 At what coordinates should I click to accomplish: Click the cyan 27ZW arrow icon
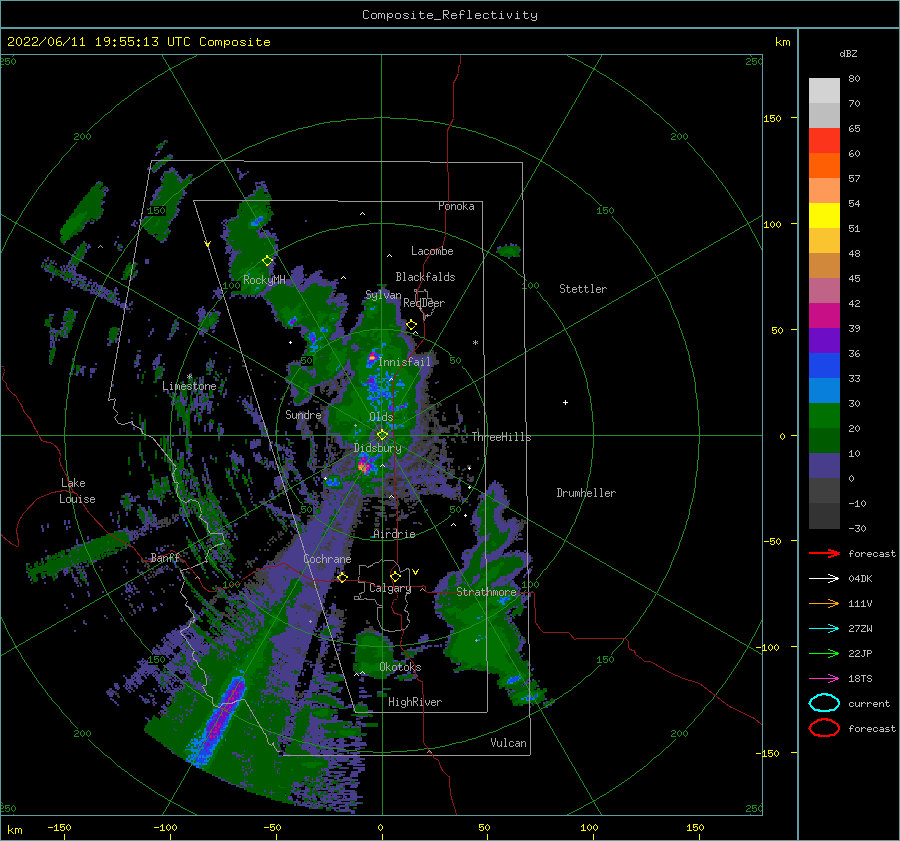pos(824,629)
